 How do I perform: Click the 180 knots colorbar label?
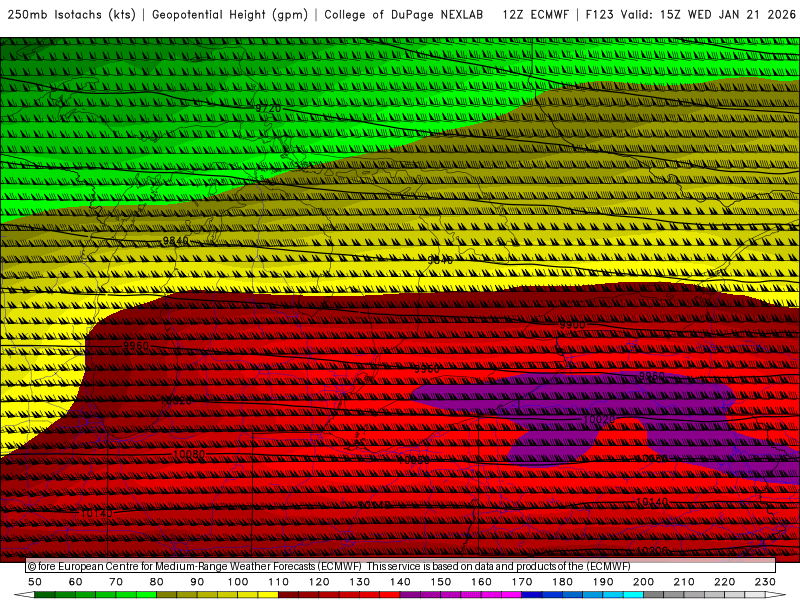click(x=562, y=582)
